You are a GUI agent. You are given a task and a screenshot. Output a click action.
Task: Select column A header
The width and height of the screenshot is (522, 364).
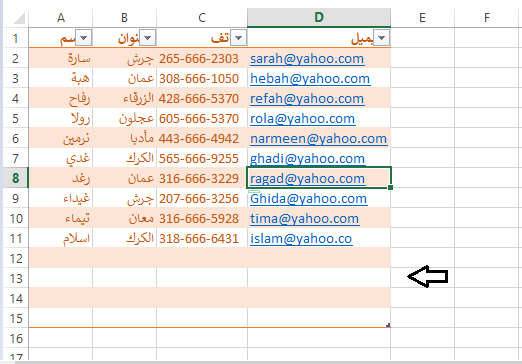61,18
